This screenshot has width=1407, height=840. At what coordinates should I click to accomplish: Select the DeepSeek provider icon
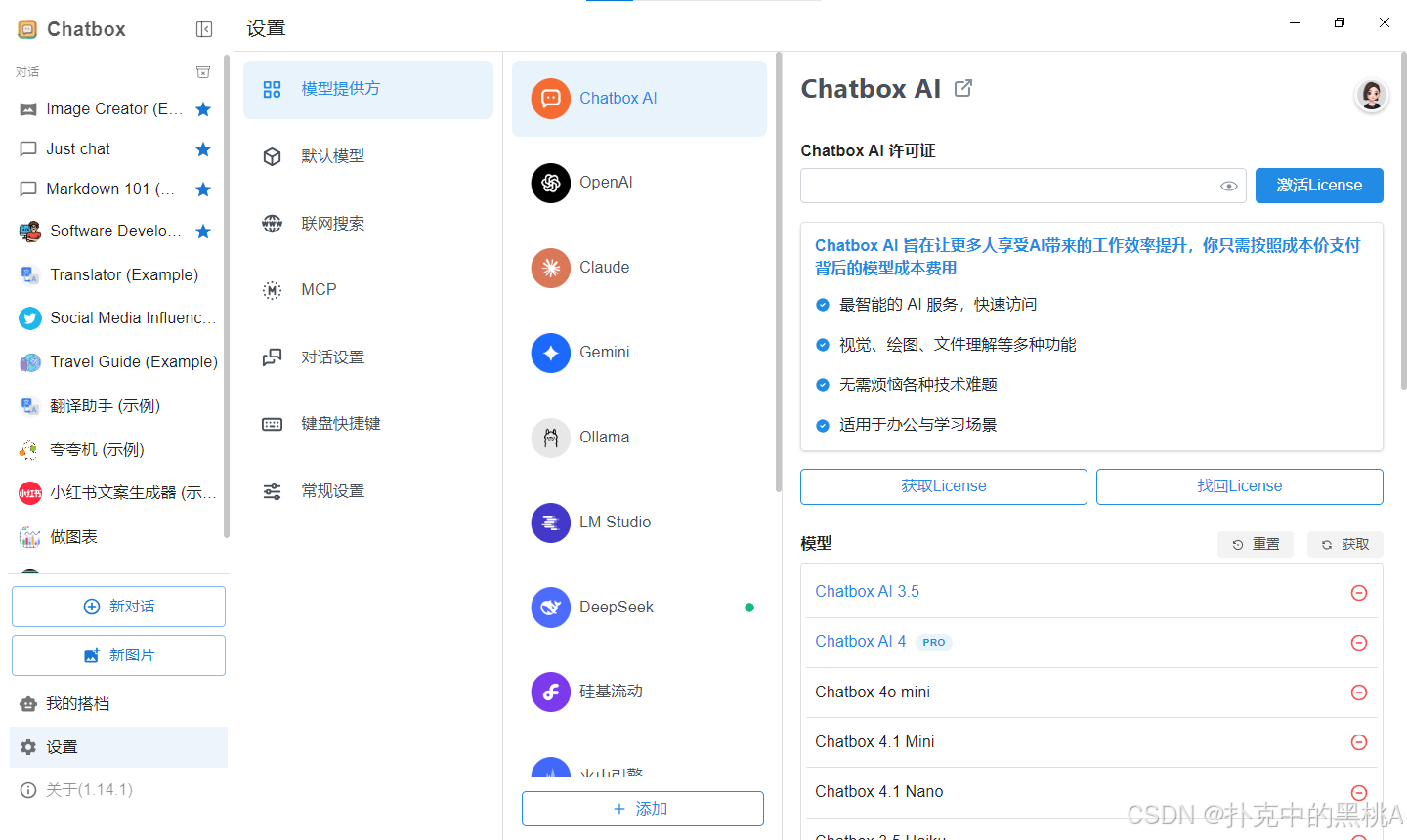[551, 608]
